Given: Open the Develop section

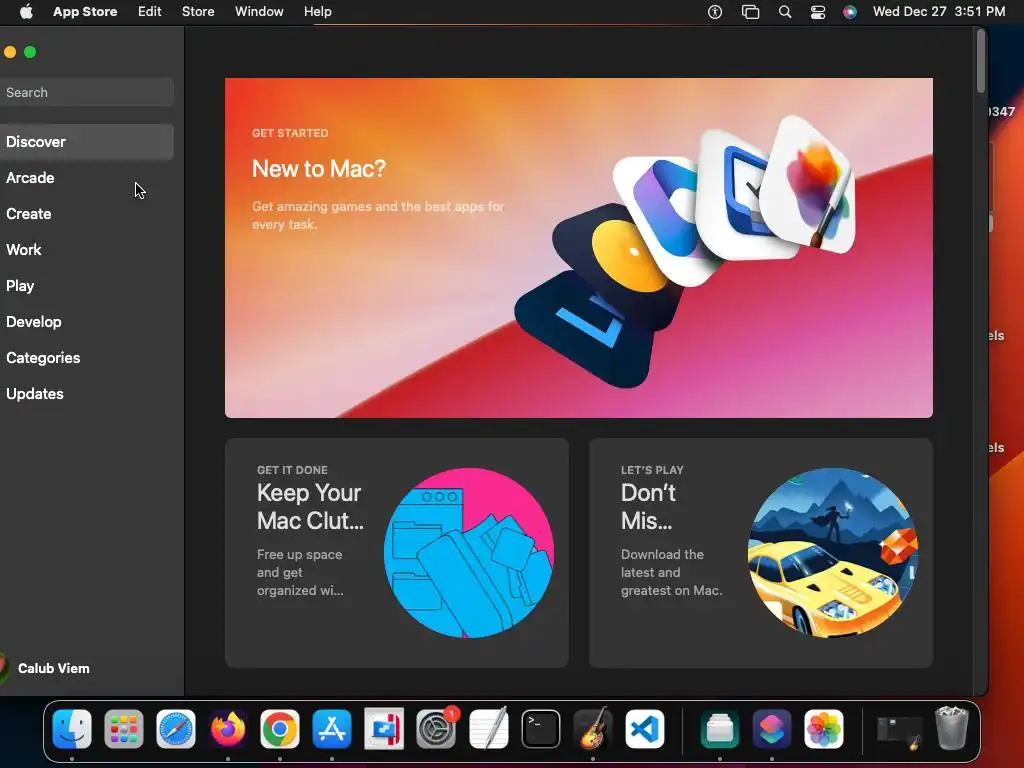Looking at the screenshot, I should [x=87, y=321].
